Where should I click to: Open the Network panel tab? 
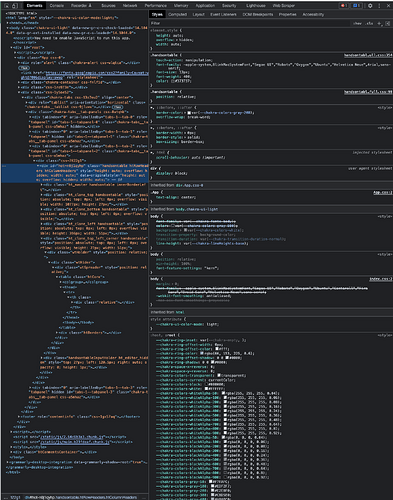[x=130, y=6]
